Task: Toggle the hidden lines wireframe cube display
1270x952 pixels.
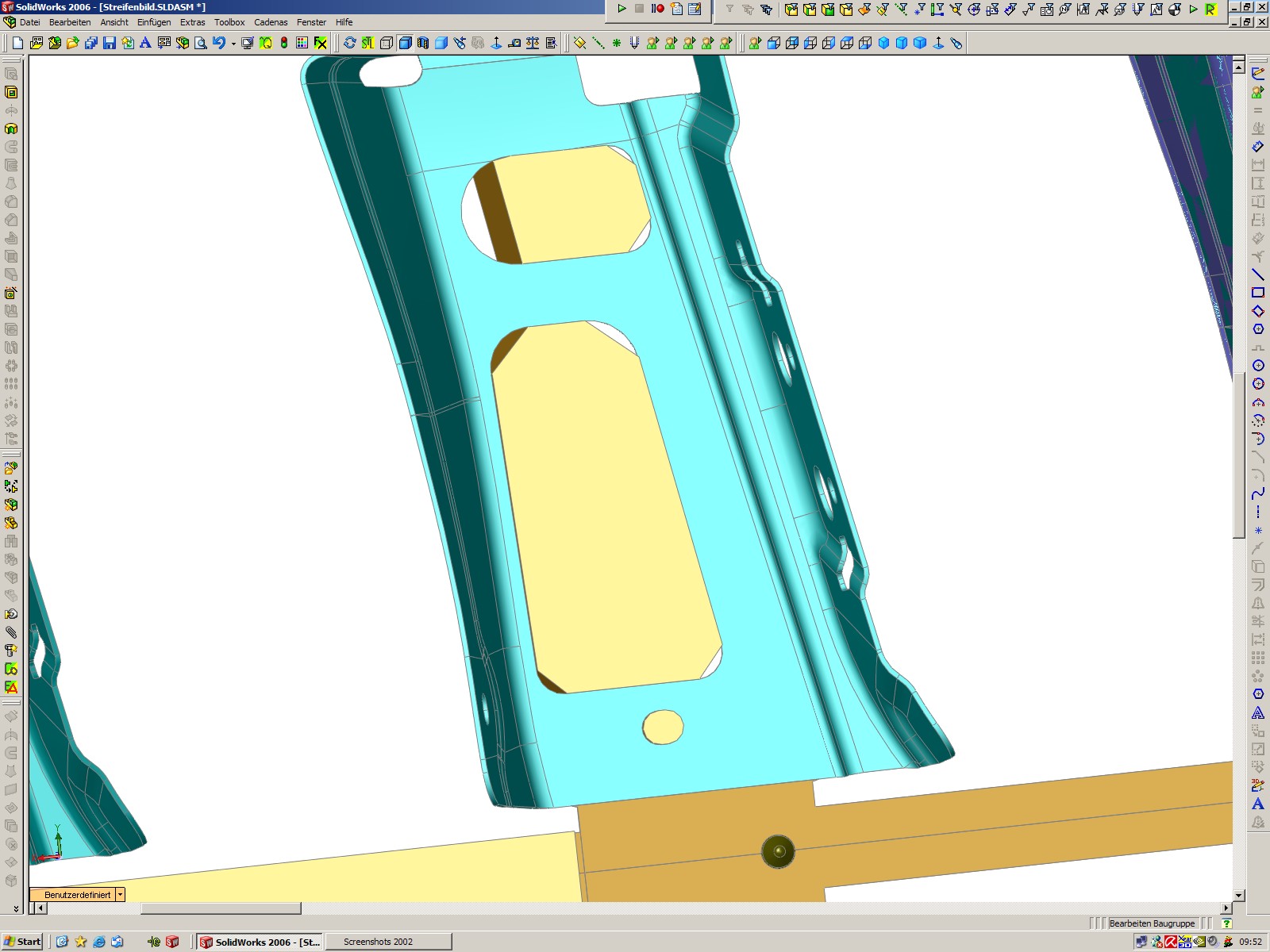Action: point(387,43)
